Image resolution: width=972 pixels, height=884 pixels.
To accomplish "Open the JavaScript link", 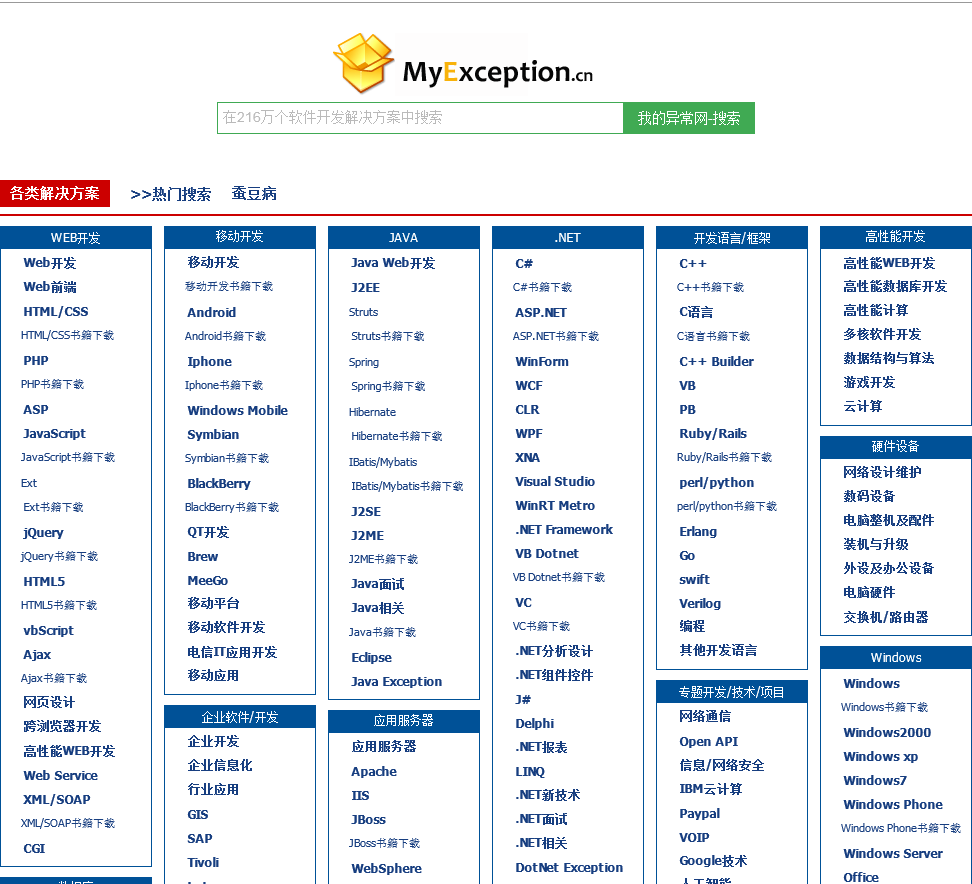I will click(x=55, y=433).
